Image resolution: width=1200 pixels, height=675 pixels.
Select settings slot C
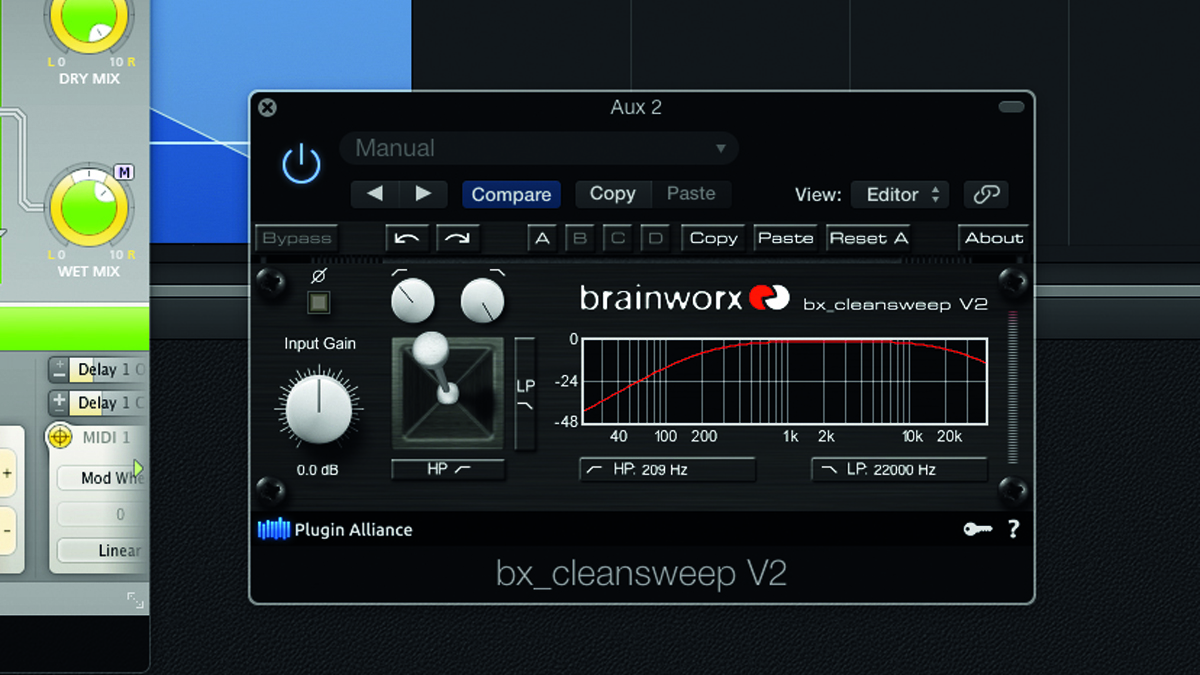coord(618,238)
